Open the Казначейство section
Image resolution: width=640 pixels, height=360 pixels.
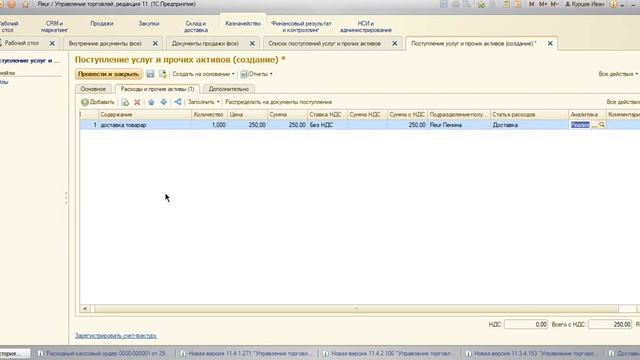click(243, 24)
